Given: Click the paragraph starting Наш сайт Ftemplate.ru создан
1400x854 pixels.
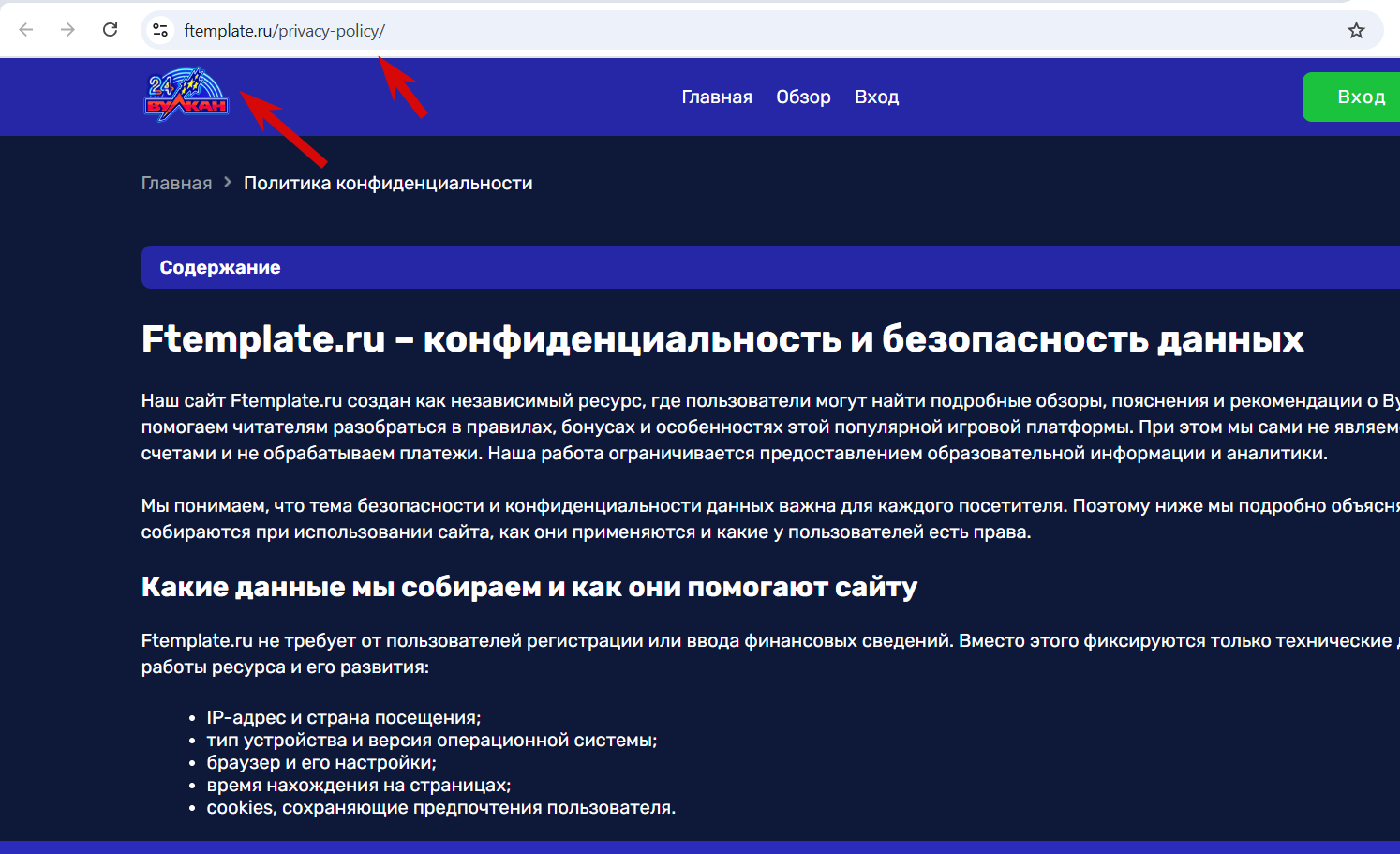Looking at the screenshot, I should point(770,427).
